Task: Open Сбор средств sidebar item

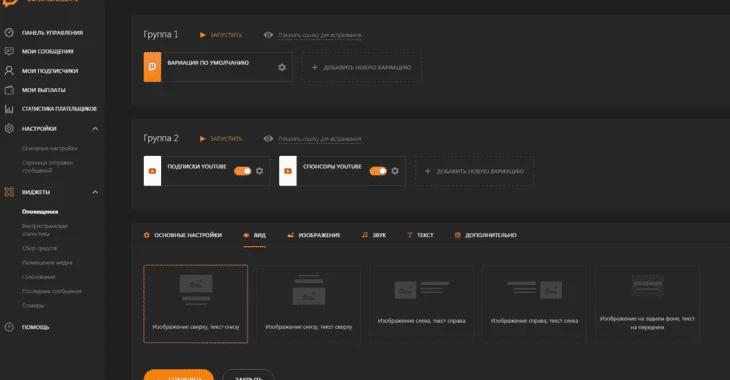Action: (39, 248)
